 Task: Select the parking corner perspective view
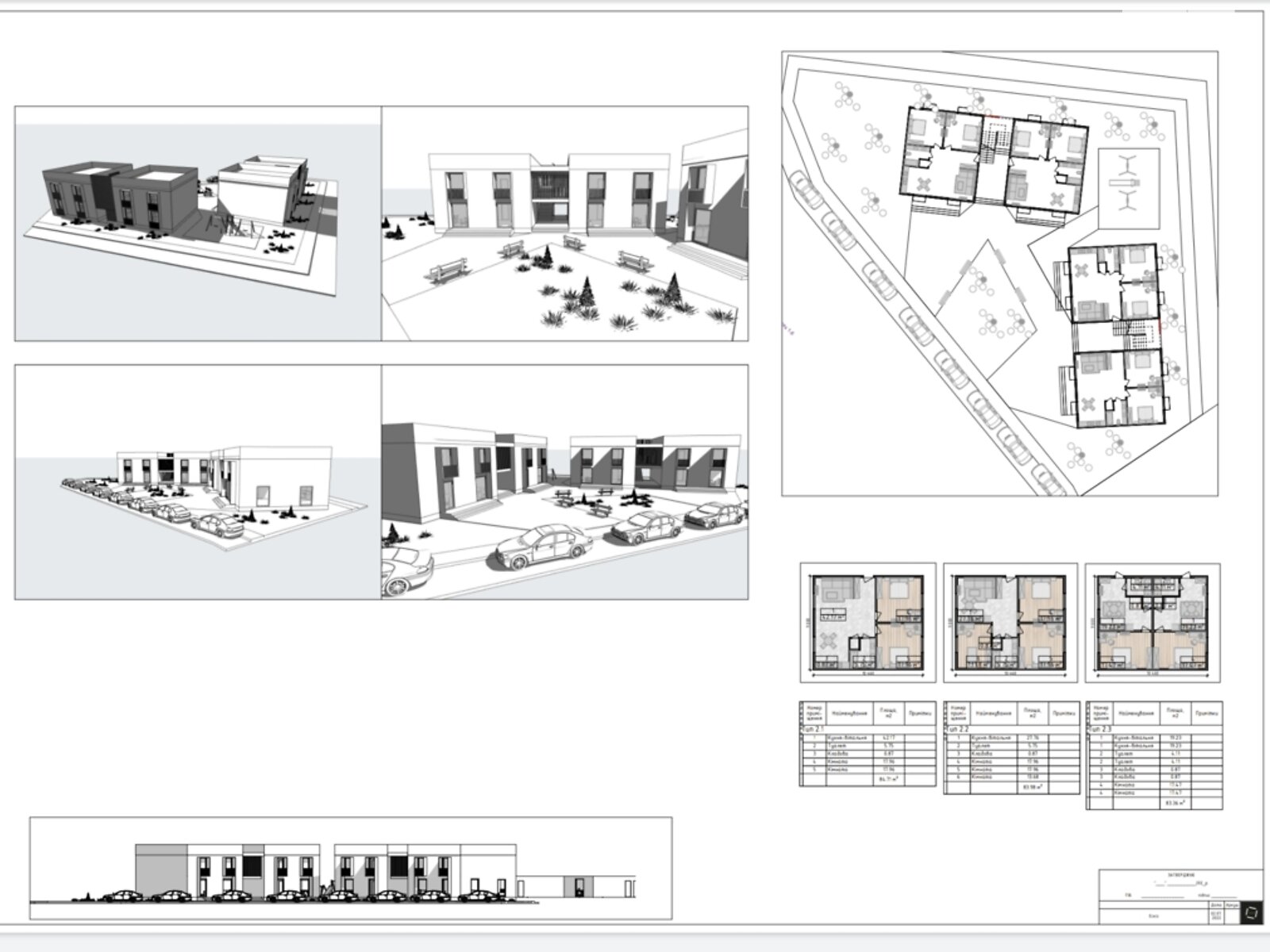pos(198,482)
